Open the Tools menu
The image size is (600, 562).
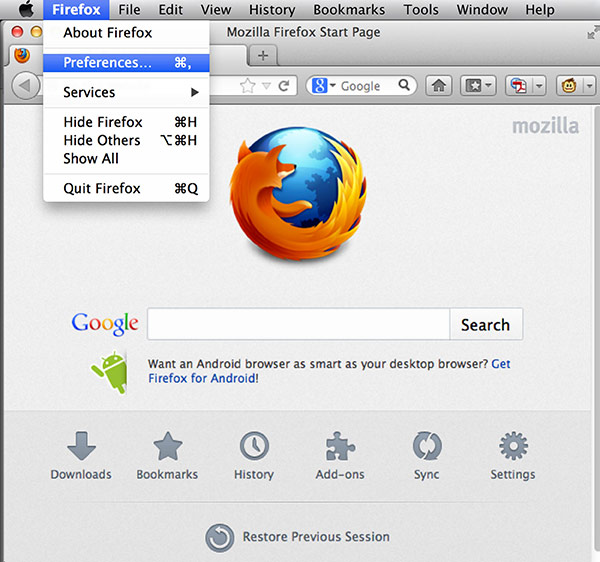421,10
